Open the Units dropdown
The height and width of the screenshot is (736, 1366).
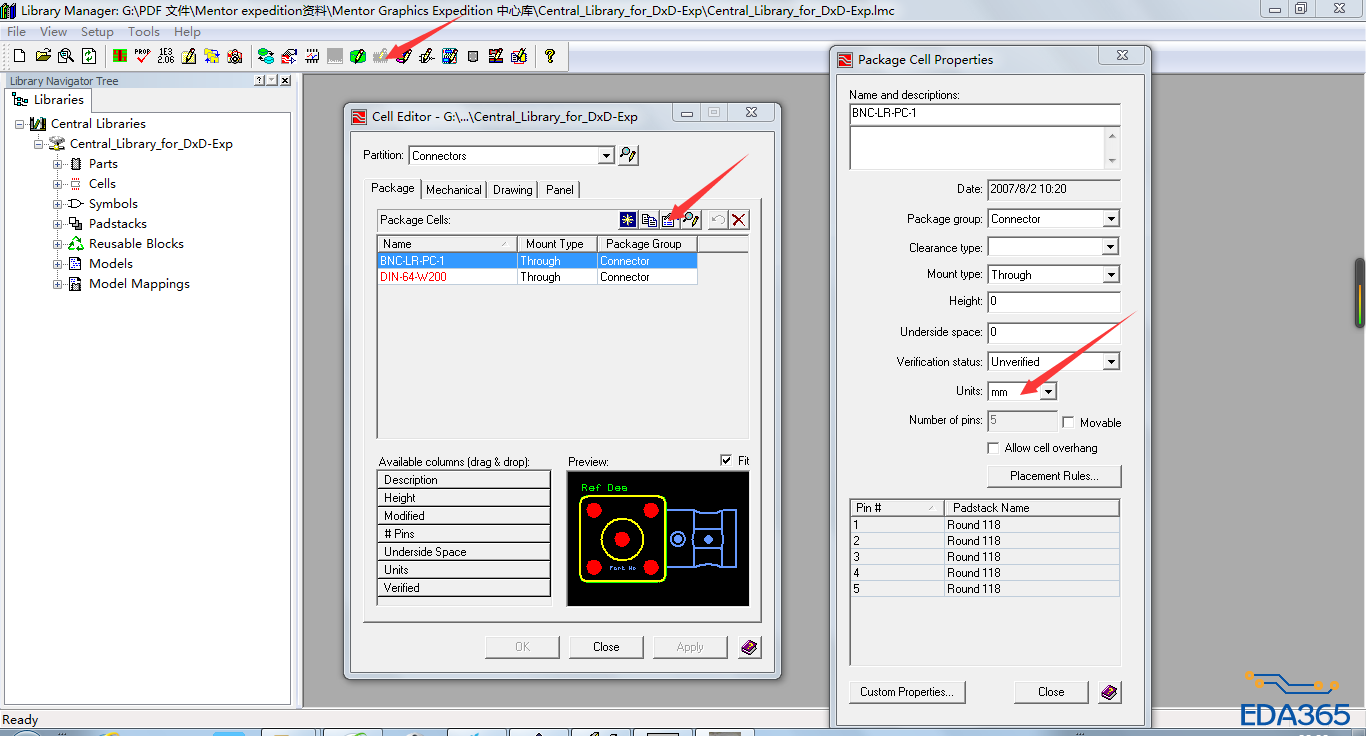click(1047, 392)
